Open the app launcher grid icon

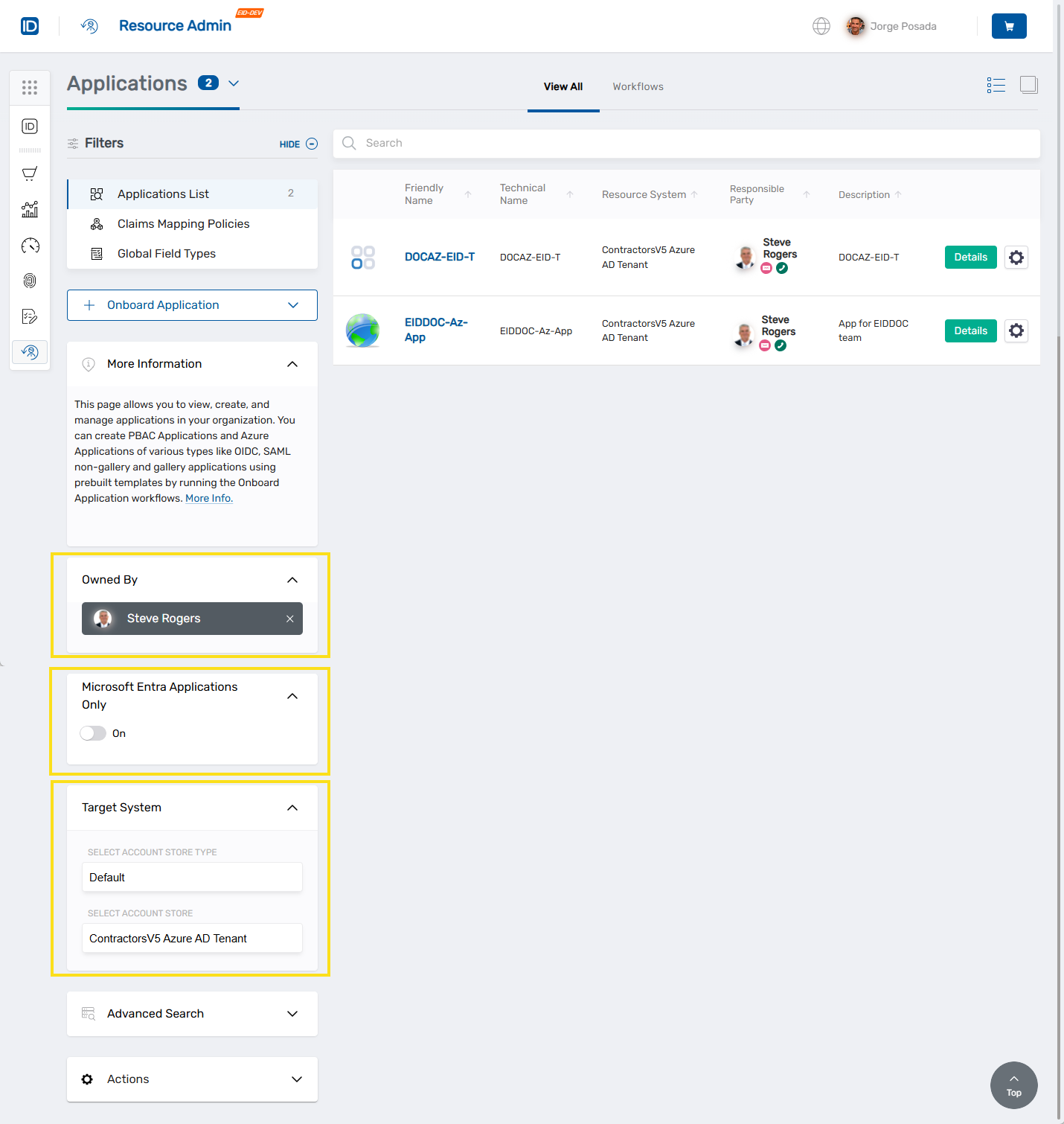click(x=30, y=87)
